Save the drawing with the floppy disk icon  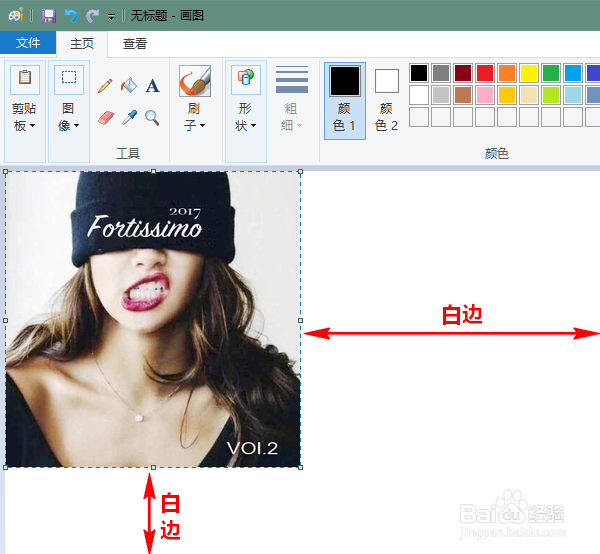pos(49,16)
